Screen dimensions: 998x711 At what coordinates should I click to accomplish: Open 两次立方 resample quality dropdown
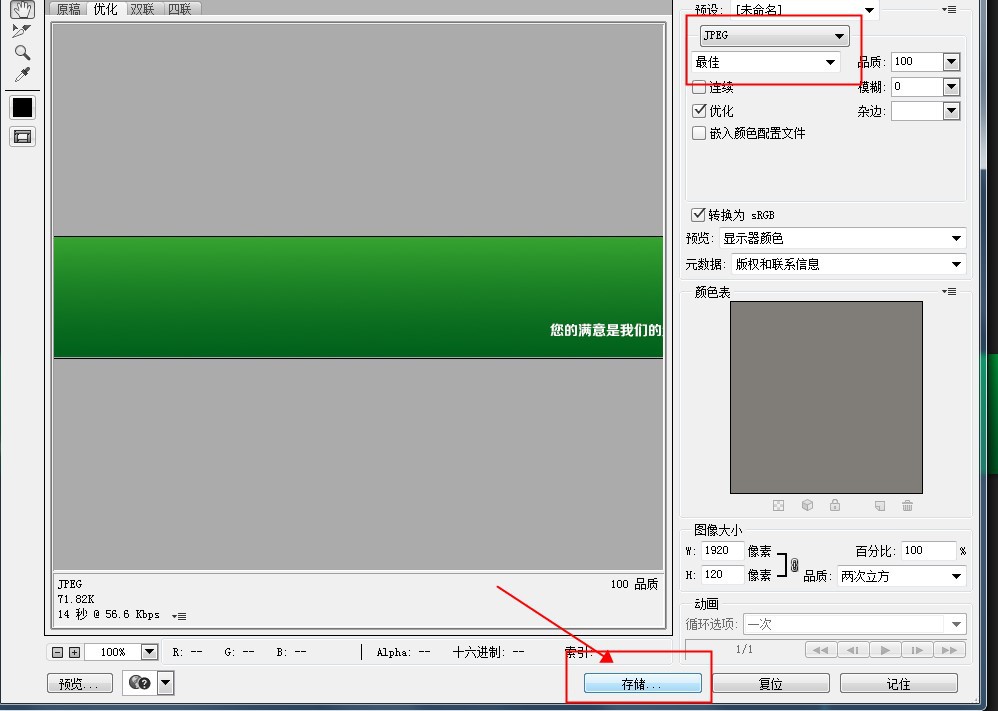[x=901, y=576]
